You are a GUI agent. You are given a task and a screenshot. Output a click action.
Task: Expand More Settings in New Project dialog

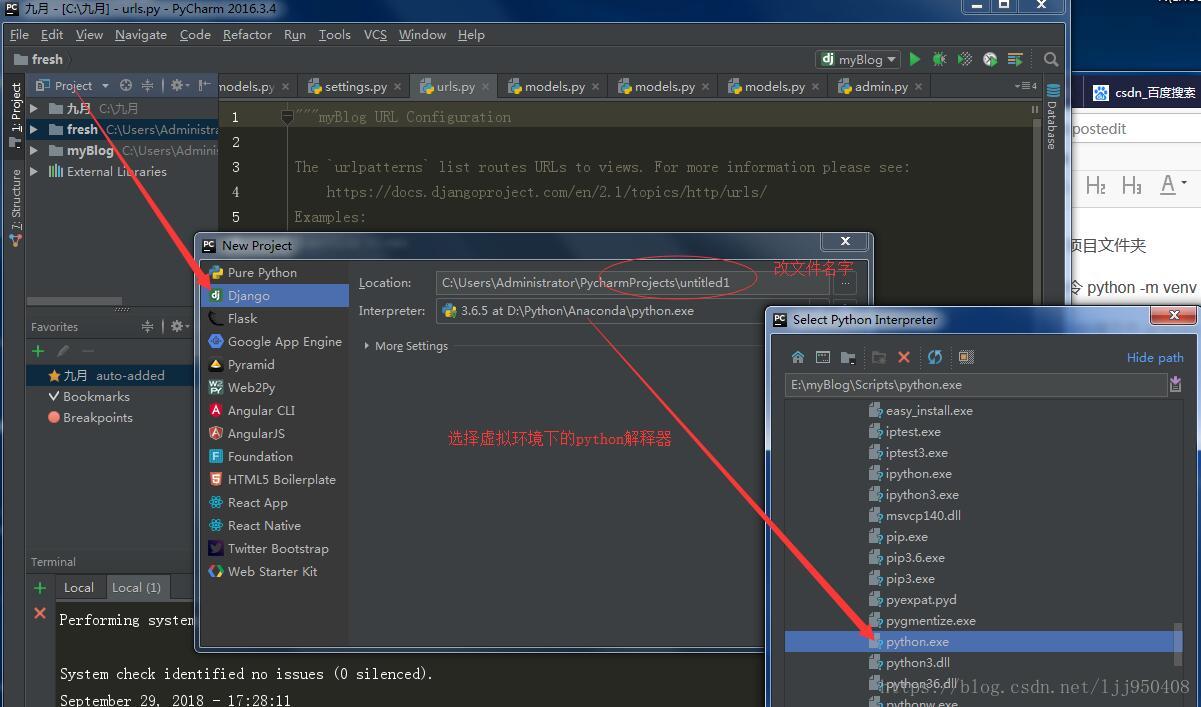point(406,346)
